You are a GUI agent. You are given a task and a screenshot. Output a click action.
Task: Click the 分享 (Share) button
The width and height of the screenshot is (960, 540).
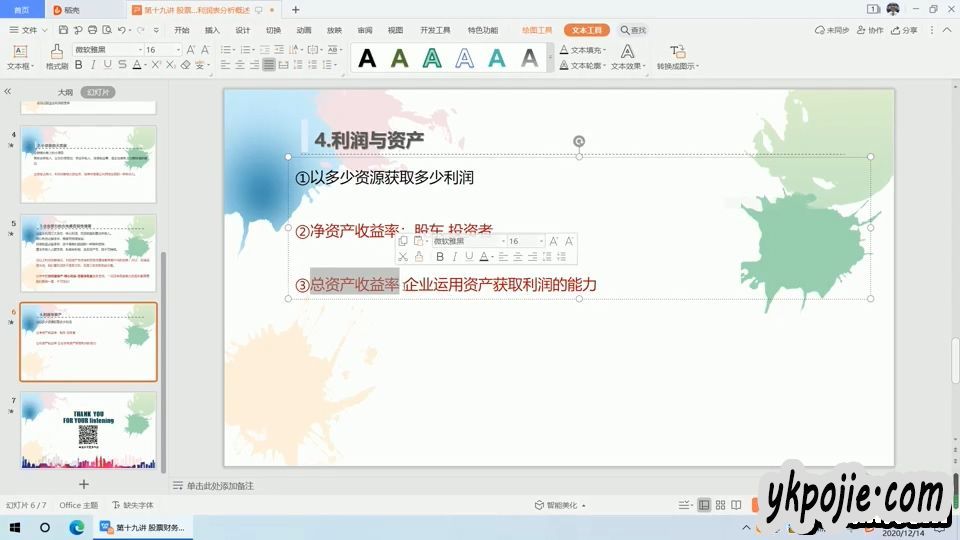click(904, 30)
